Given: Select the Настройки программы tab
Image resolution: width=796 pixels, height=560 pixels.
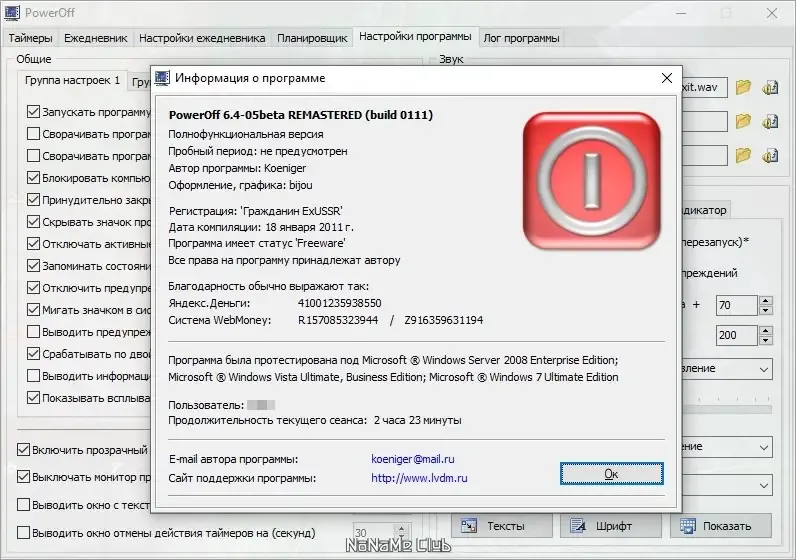Looking at the screenshot, I should point(415,37).
